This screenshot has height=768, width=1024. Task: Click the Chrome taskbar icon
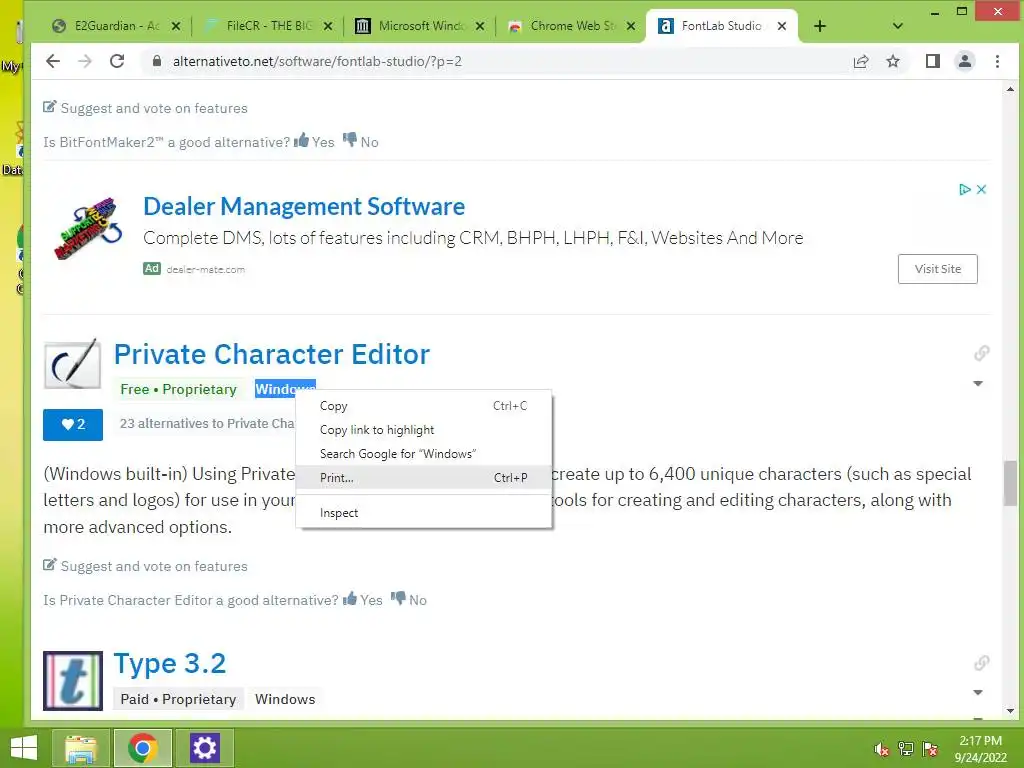tap(143, 748)
